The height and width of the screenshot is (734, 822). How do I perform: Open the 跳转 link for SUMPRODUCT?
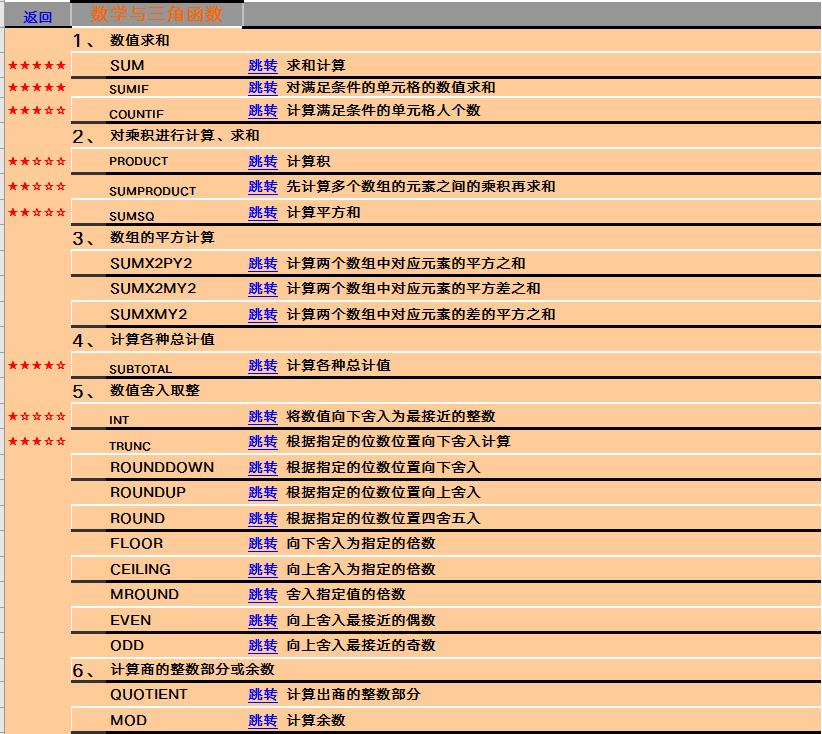[263, 187]
